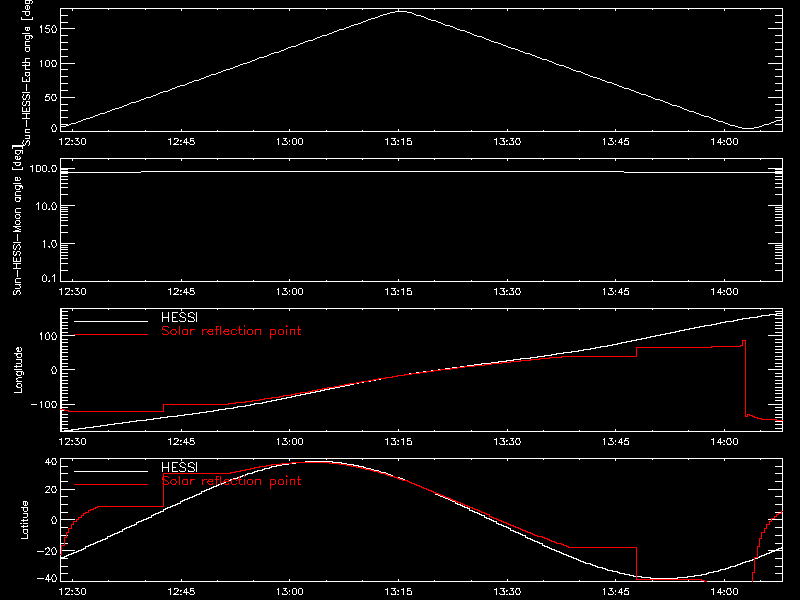Click the -100 tick on Longitude axis
The image size is (800, 600).
[x=44, y=404]
